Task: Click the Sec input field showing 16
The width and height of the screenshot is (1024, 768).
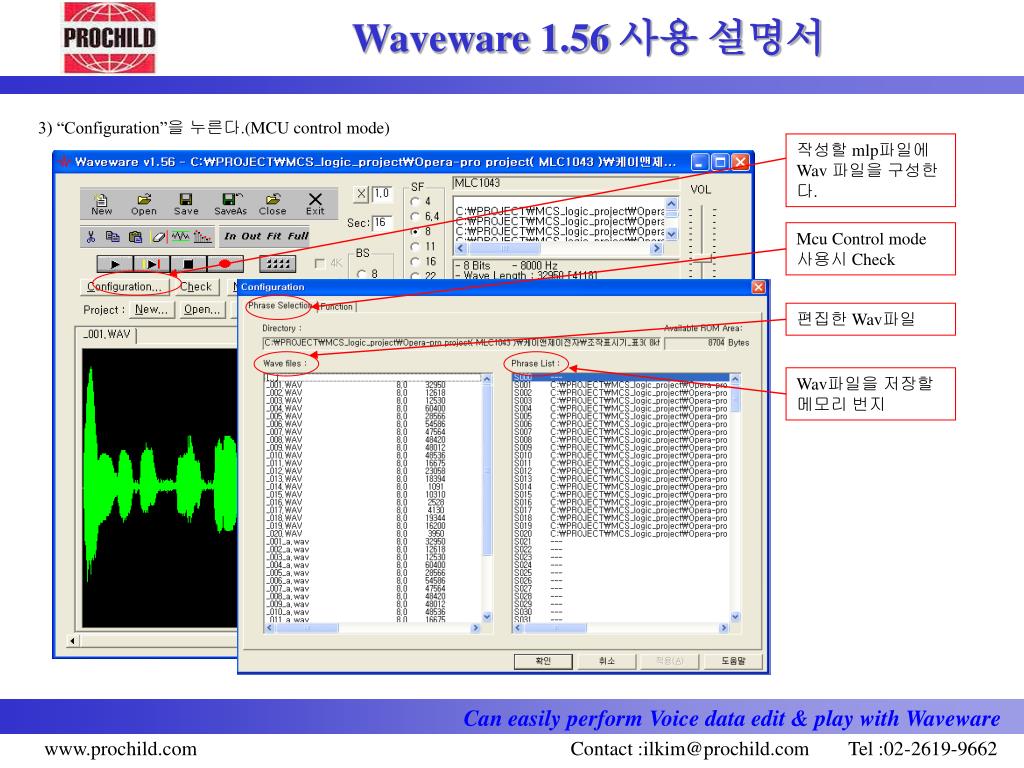Action: click(x=382, y=223)
